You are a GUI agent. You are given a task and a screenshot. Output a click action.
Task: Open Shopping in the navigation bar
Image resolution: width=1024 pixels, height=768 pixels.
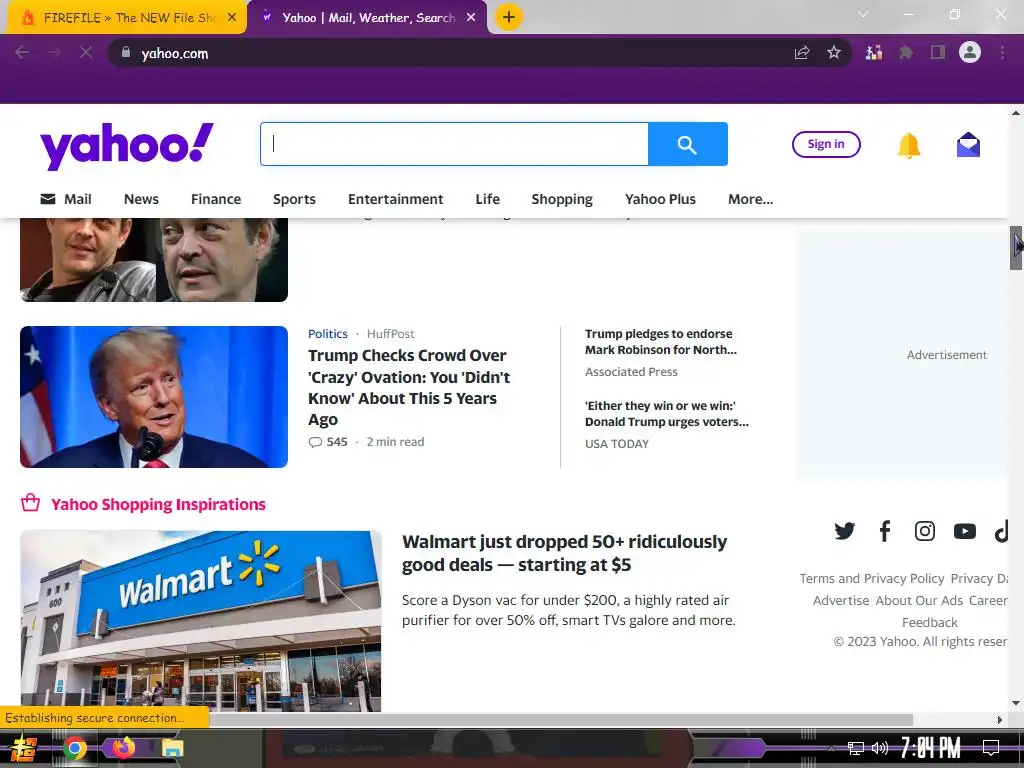click(562, 199)
